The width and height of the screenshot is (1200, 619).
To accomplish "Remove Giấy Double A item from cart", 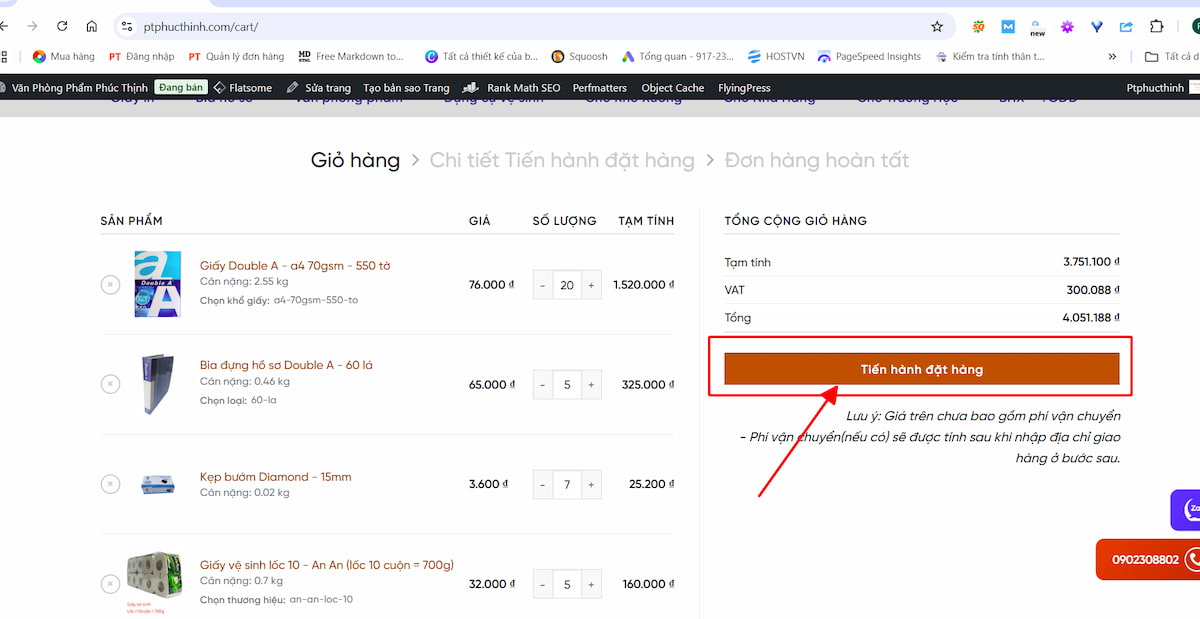I will [110, 285].
